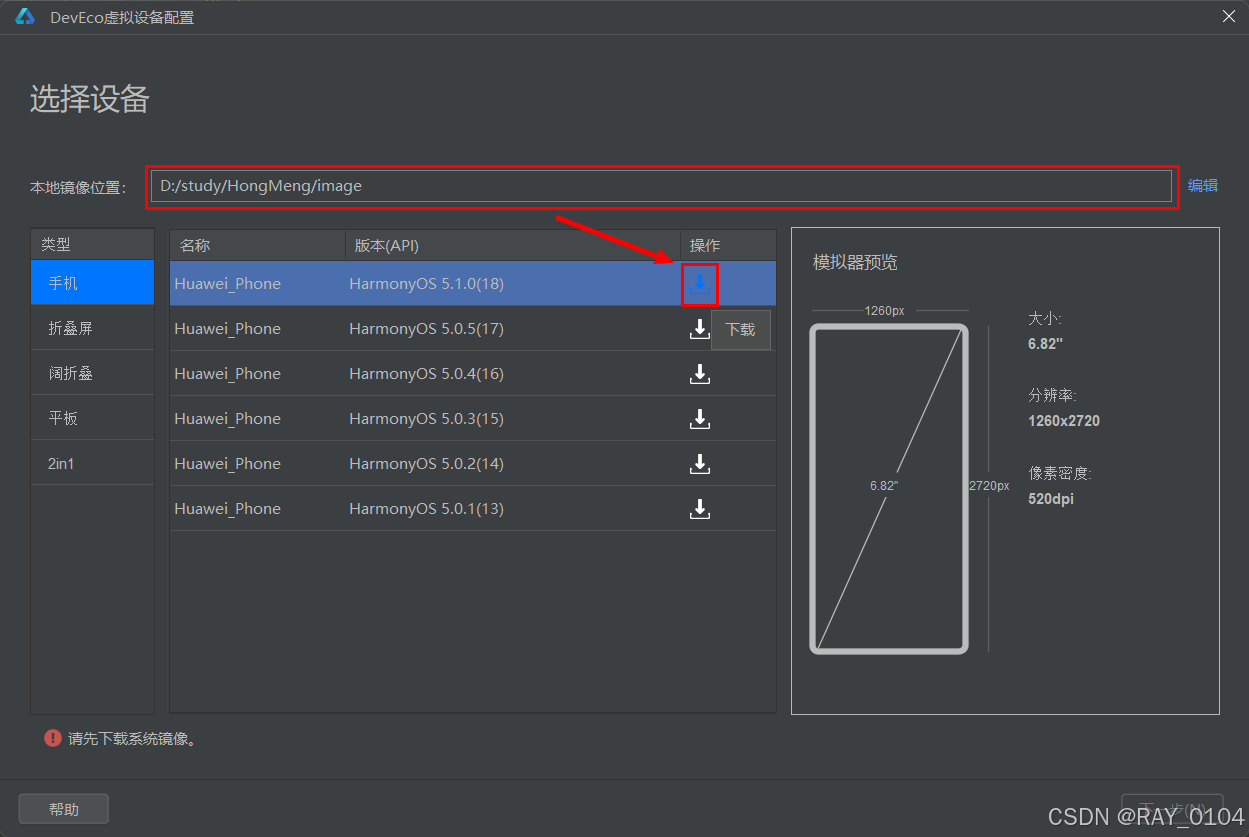The width and height of the screenshot is (1249, 837).
Task: Select Huawei_Phone in HarmonyOS 5.0.3(15) row
Action: (x=228, y=419)
